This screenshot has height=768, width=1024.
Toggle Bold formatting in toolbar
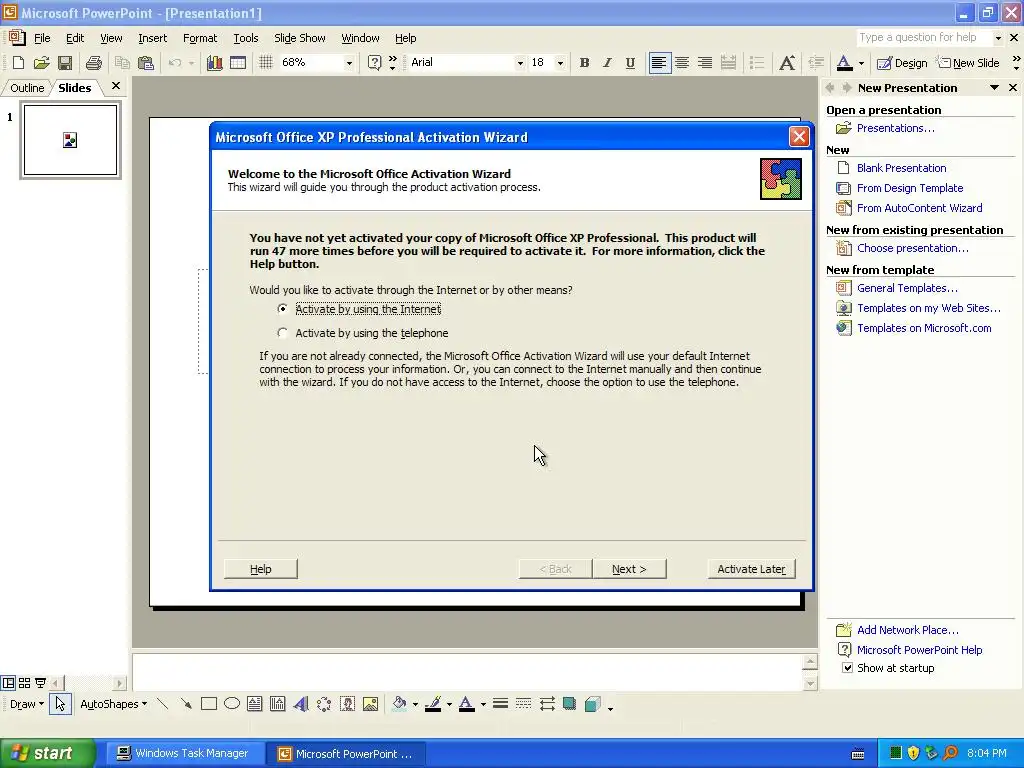click(x=584, y=63)
